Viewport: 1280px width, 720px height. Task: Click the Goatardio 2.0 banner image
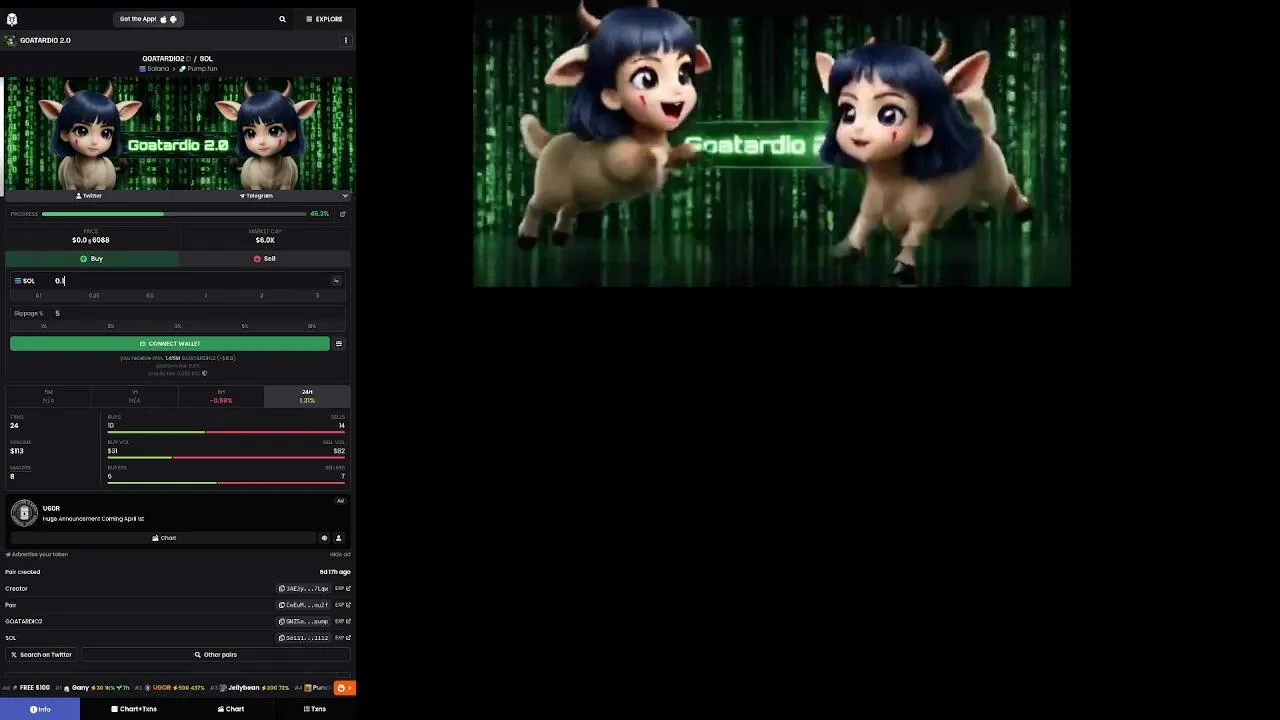pyautogui.click(x=179, y=133)
